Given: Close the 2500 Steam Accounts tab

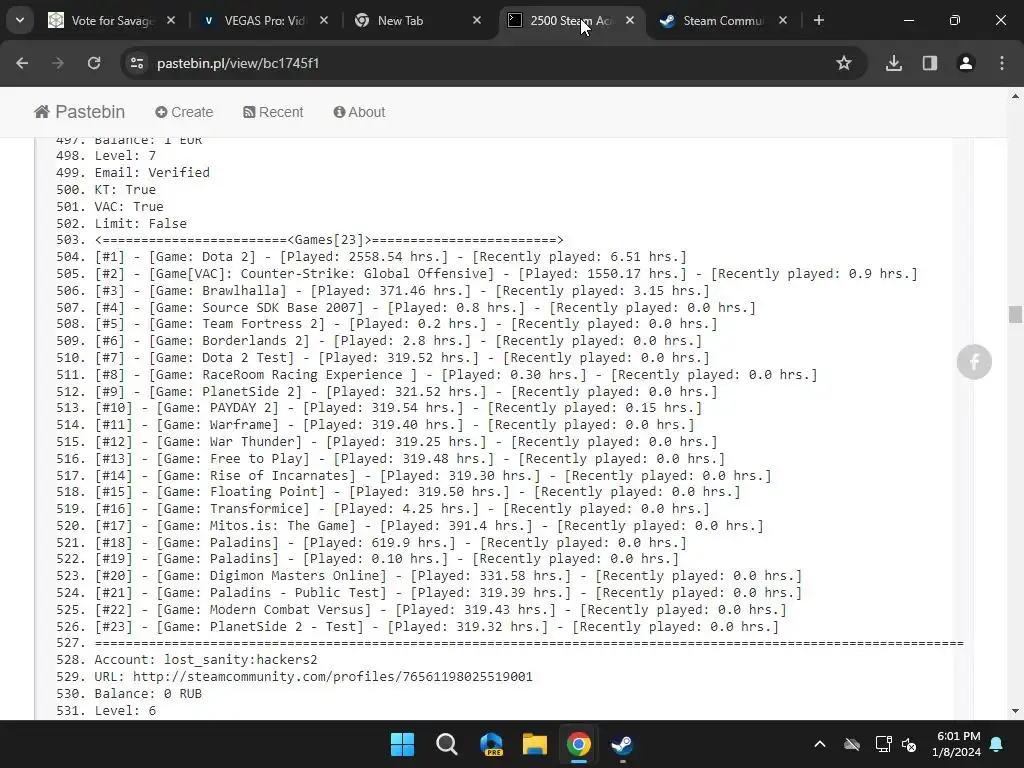Looking at the screenshot, I should click(630, 20).
